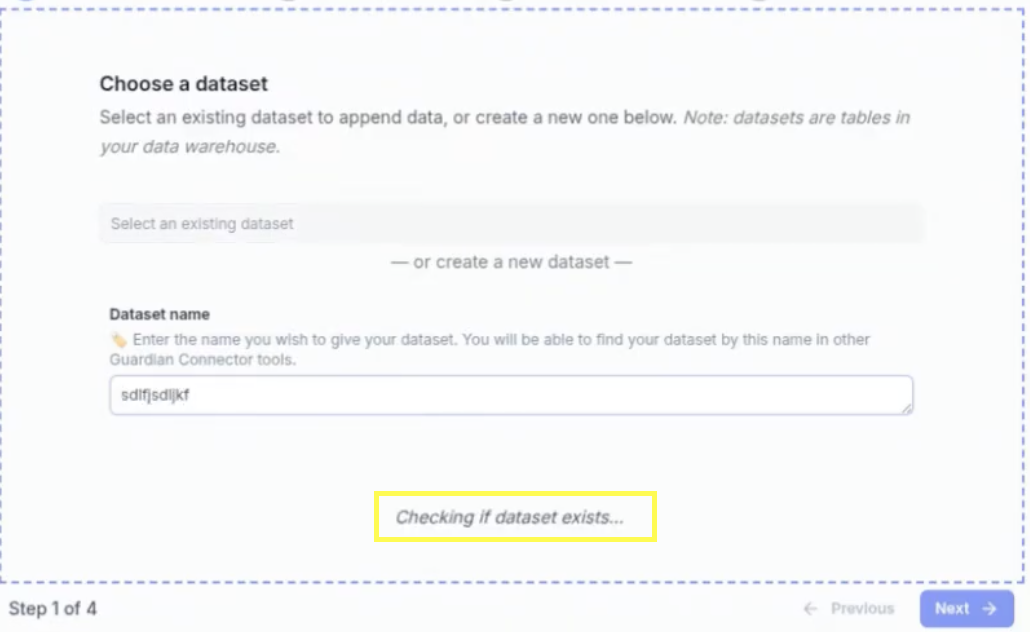
Task: Click the Step 1 of 4 indicator
Action: click(x=53, y=608)
